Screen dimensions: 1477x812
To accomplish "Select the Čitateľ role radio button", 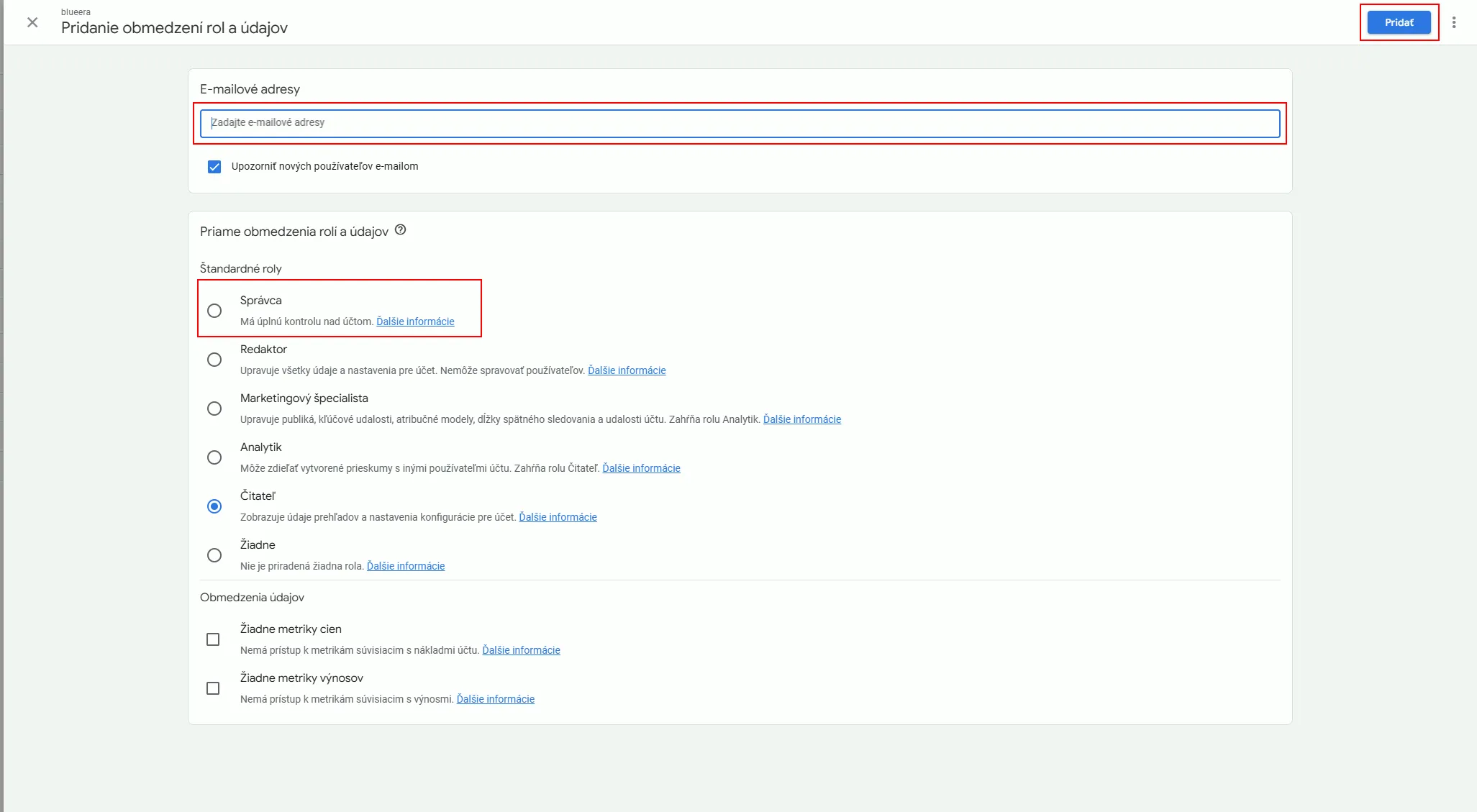I will click(x=214, y=506).
